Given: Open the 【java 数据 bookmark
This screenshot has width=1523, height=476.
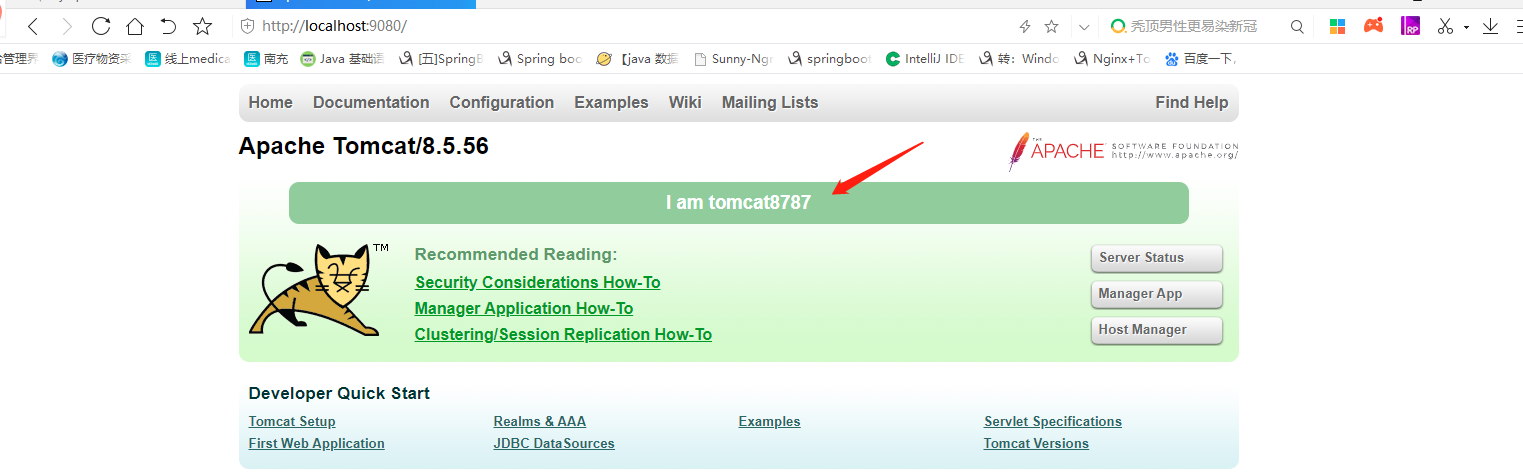Looking at the screenshot, I should tap(637, 59).
